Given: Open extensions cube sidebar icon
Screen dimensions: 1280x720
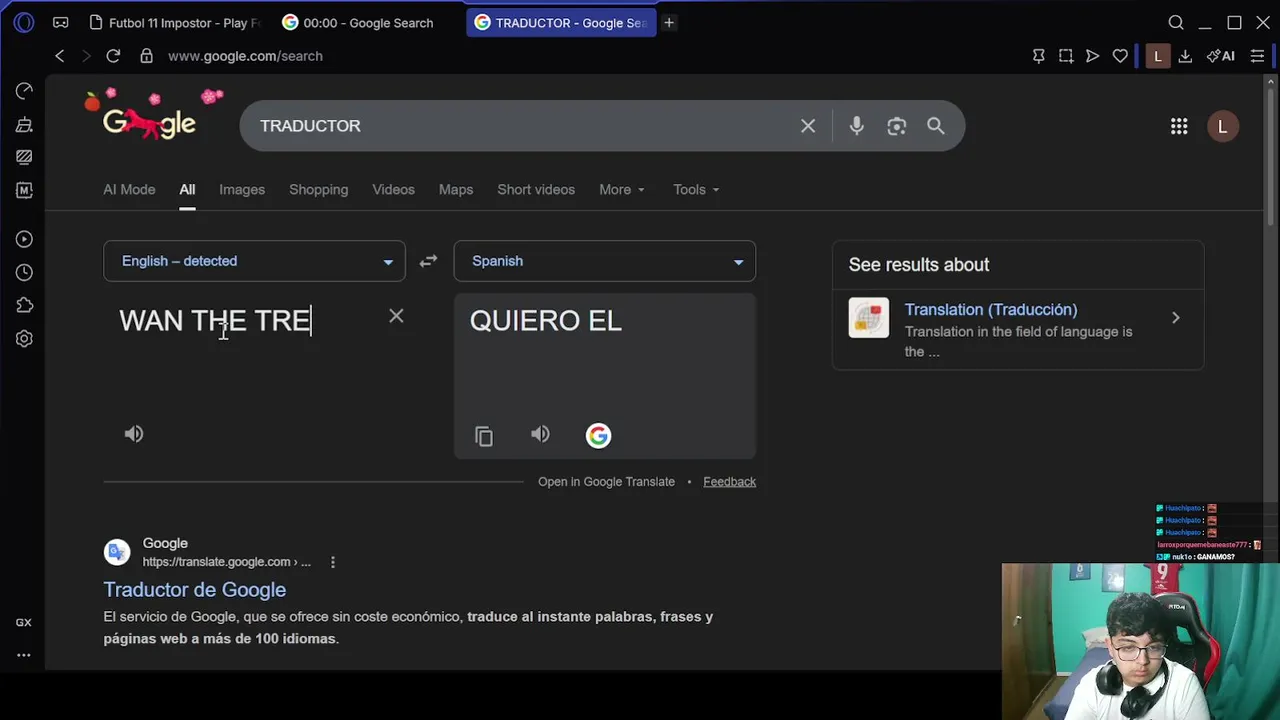Looking at the screenshot, I should pos(24,305).
